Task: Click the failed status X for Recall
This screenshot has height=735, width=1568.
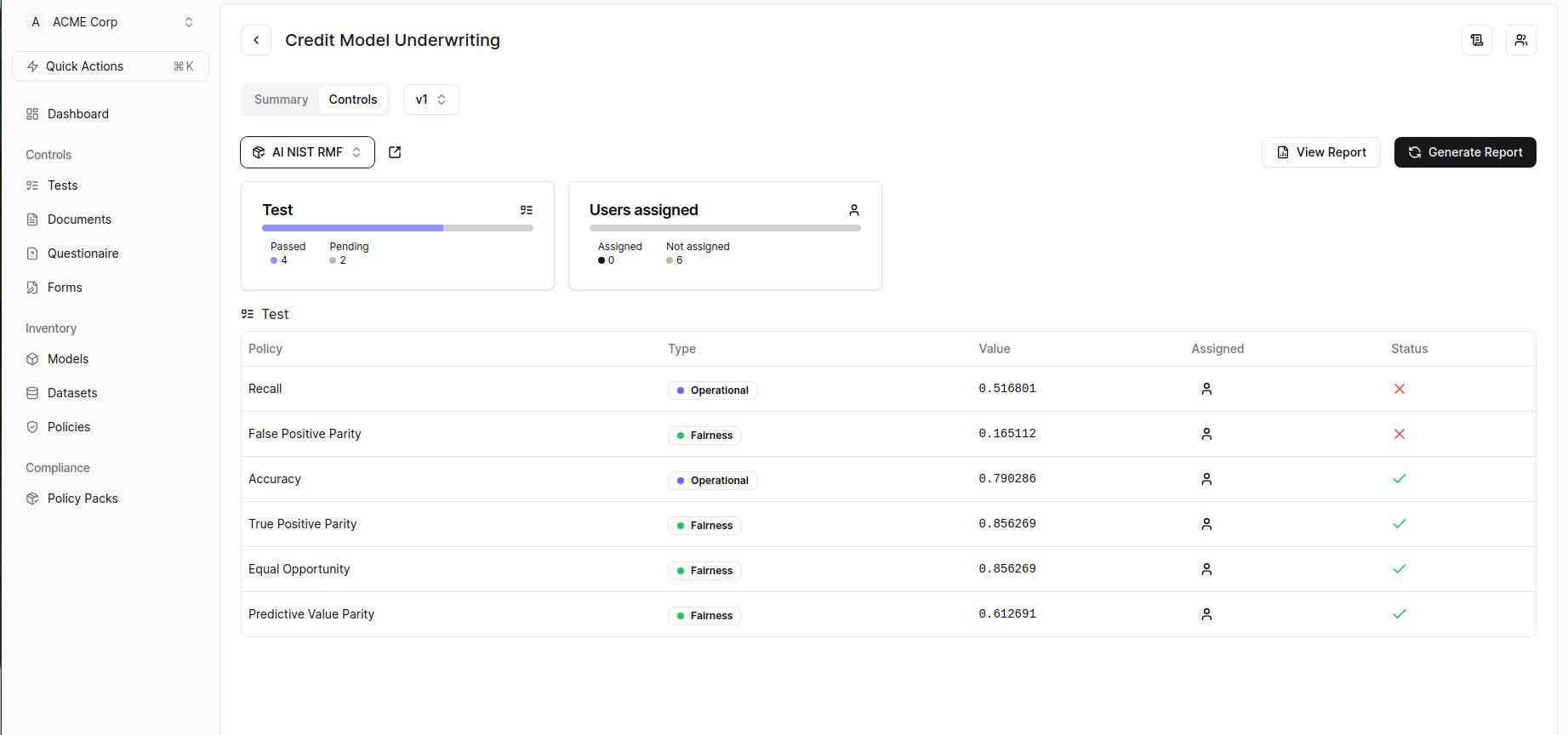Action: pos(1400,389)
